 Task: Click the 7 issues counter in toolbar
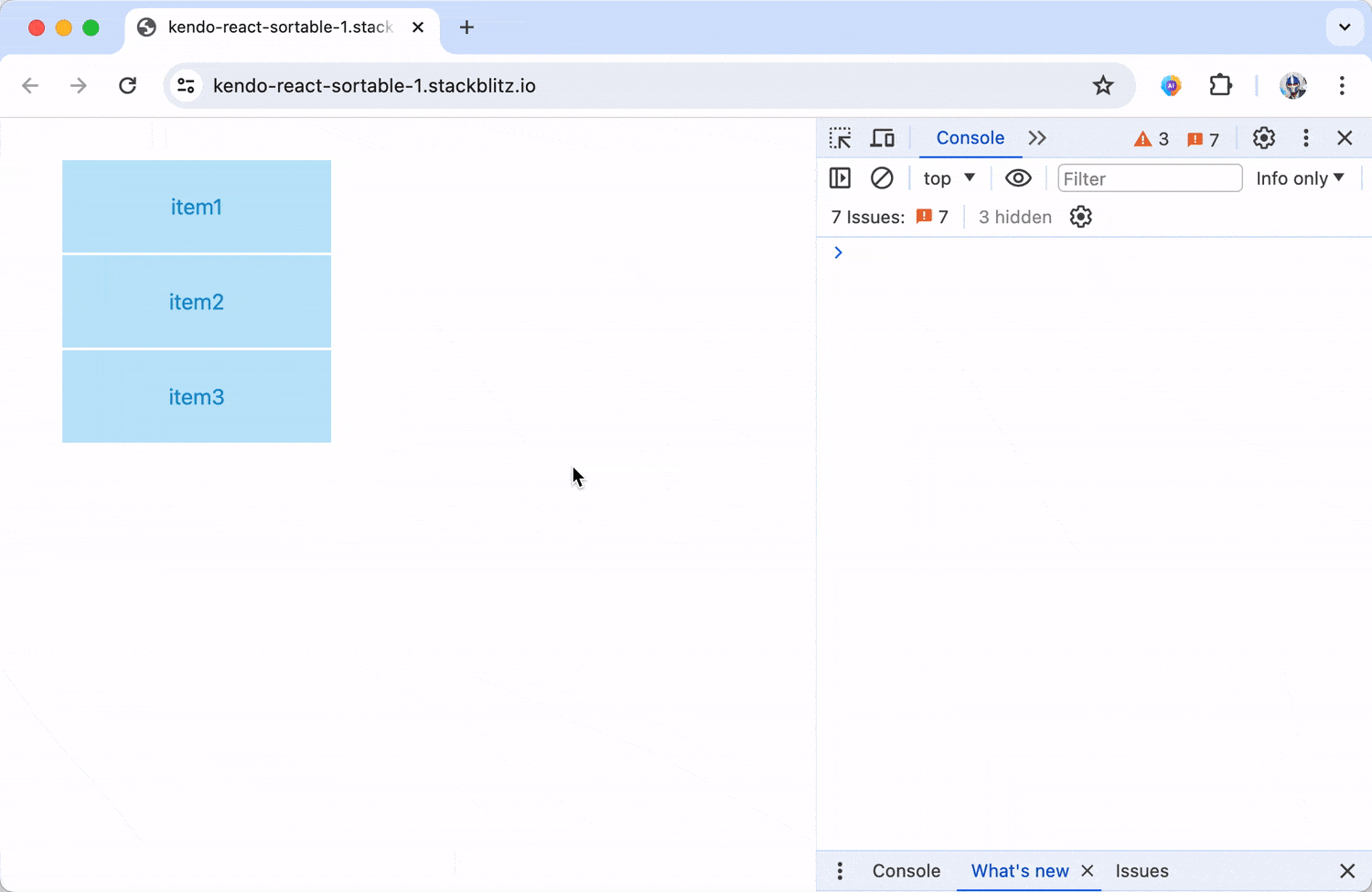coord(1203,139)
